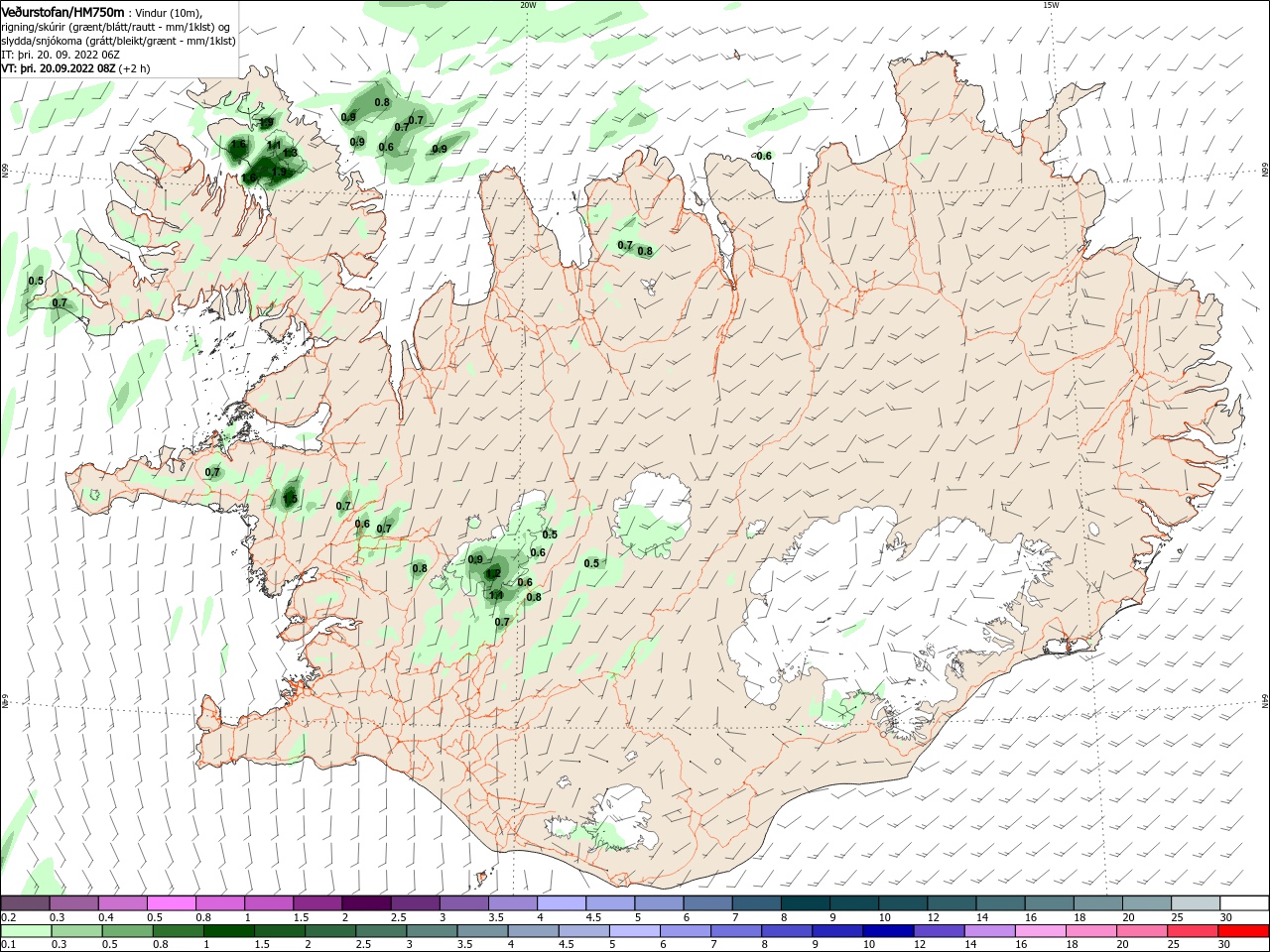1270x952 pixels.
Task: Select the white swatch after 30 in top row
Action: coord(1245,903)
